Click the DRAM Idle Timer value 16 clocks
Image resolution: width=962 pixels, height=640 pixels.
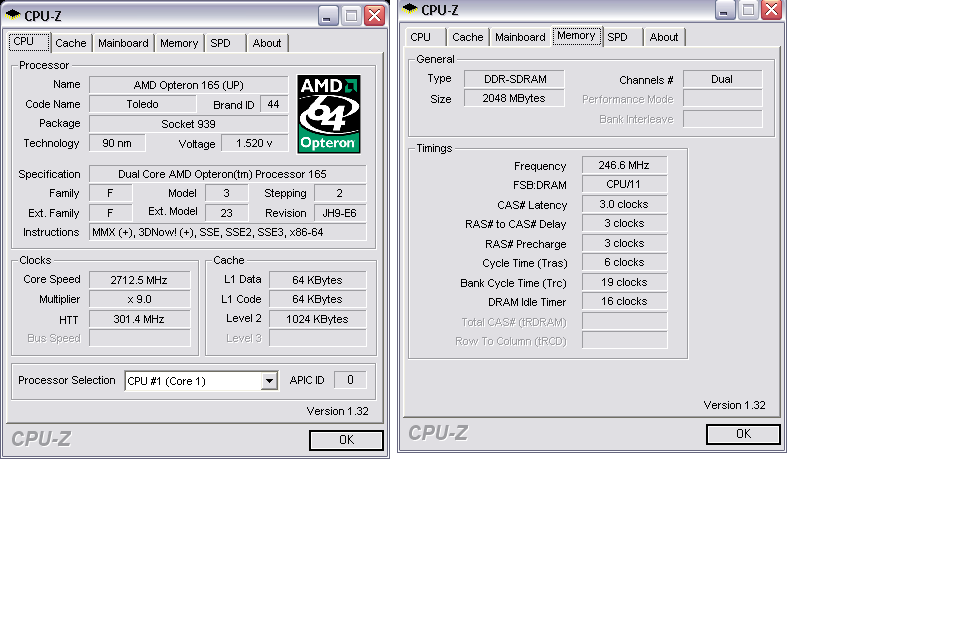(x=624, y=301)
